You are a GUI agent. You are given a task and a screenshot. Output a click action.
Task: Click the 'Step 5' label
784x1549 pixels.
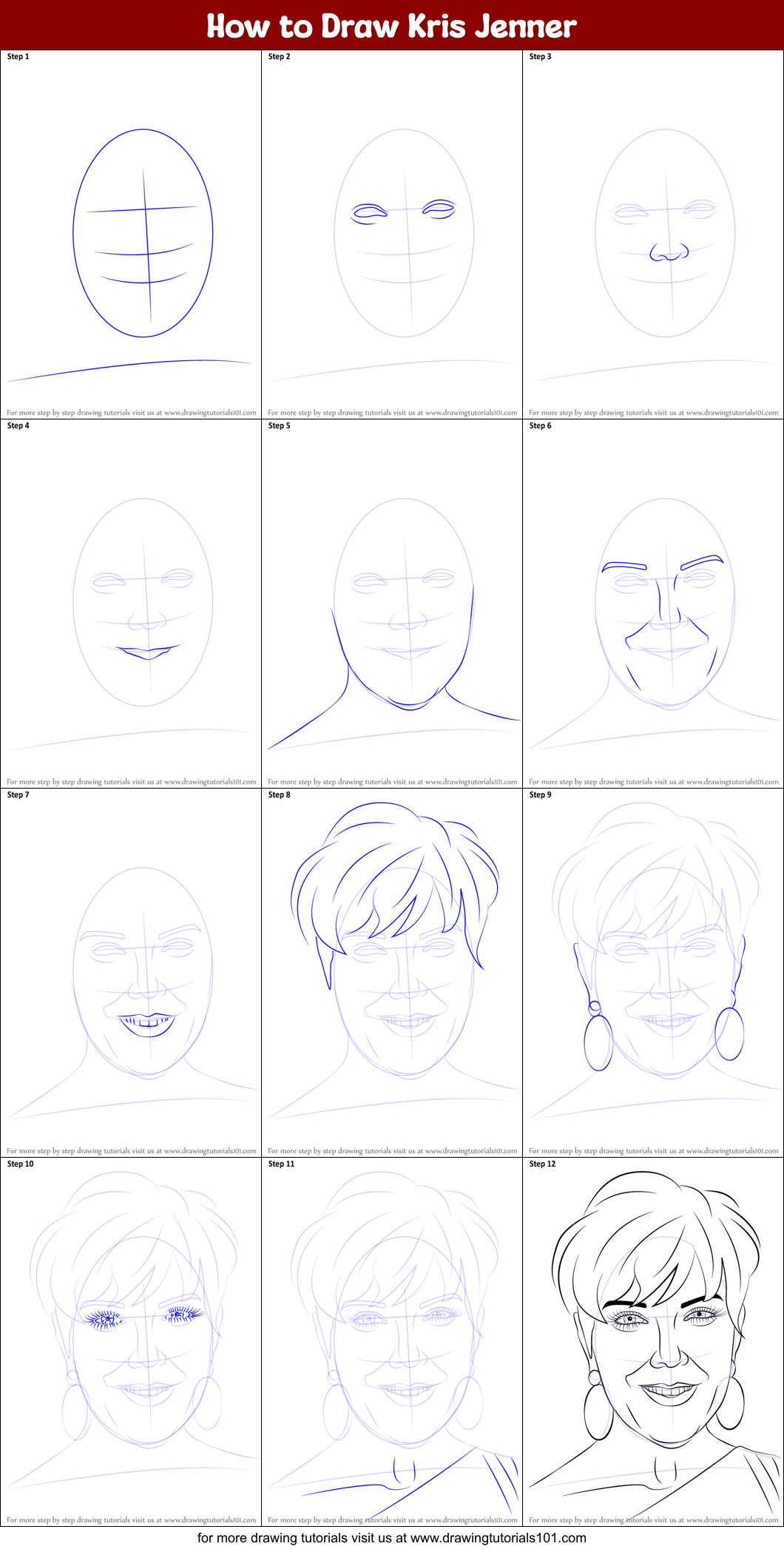[x=280, y=425]
